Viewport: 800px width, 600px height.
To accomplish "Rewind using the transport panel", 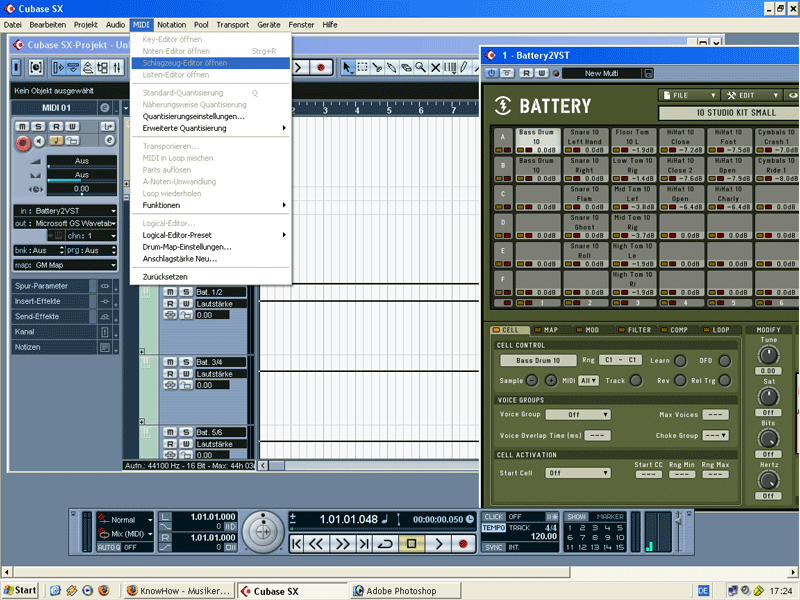I will [x=316, y=544].
